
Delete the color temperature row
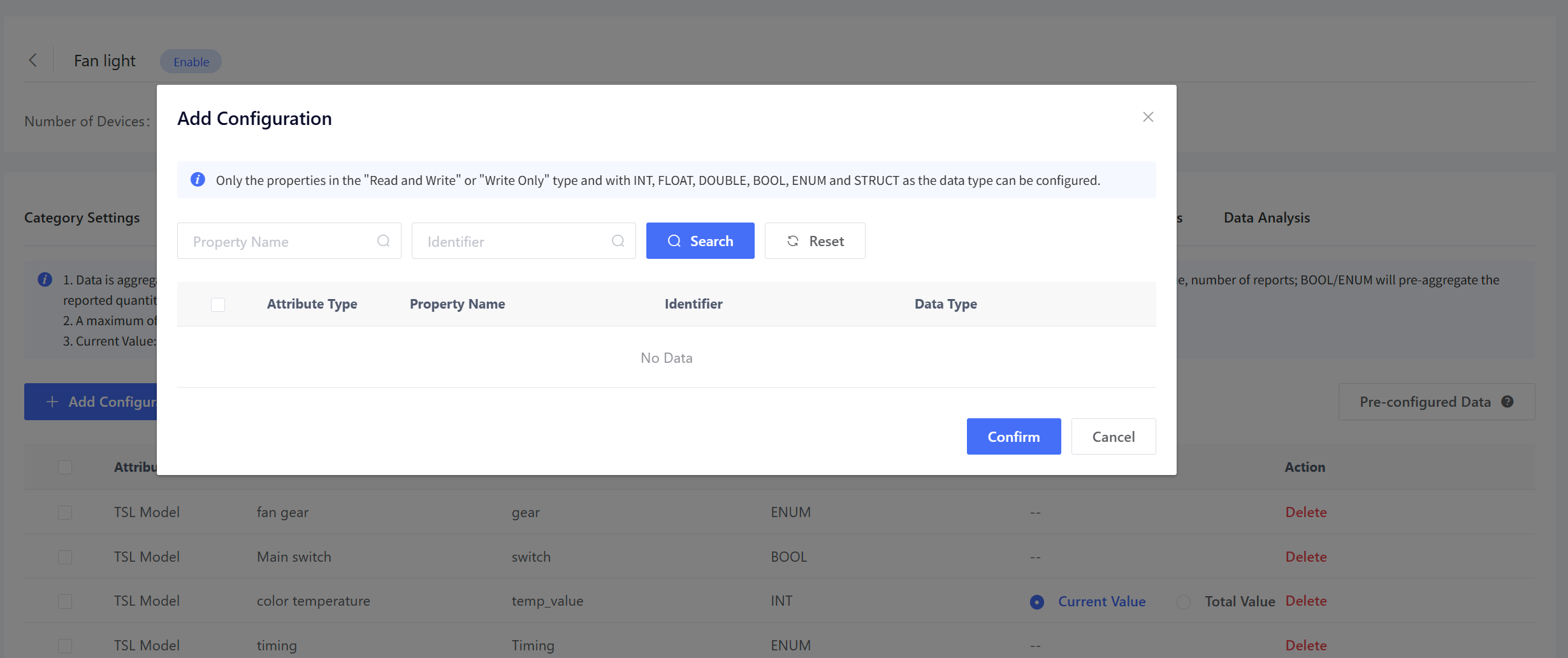pos(1306,601)
